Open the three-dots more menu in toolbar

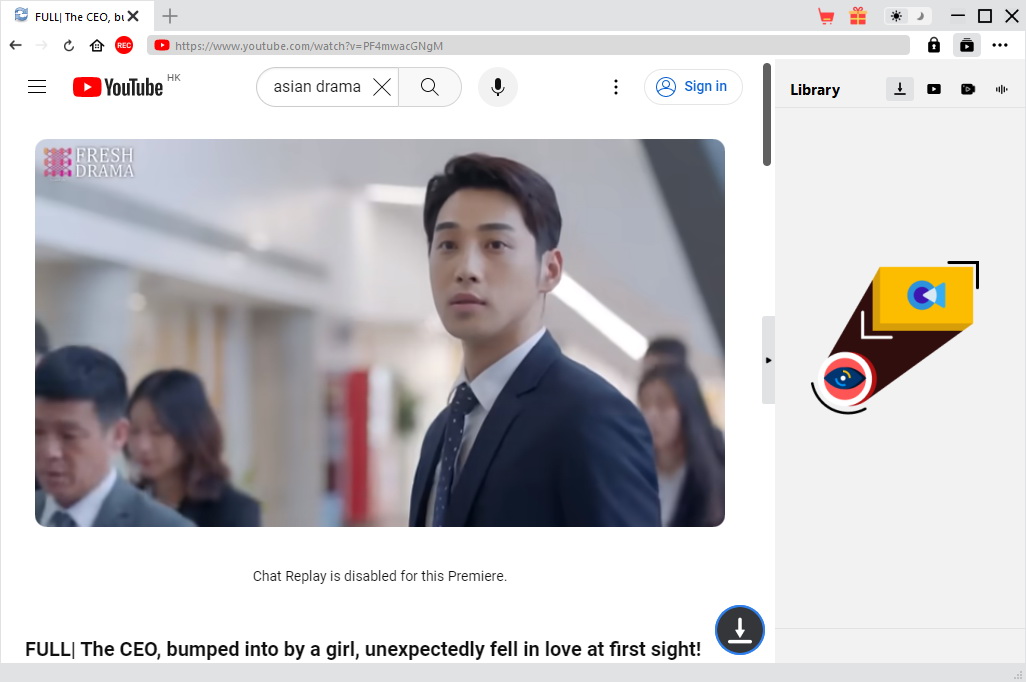pos(1000,45)
